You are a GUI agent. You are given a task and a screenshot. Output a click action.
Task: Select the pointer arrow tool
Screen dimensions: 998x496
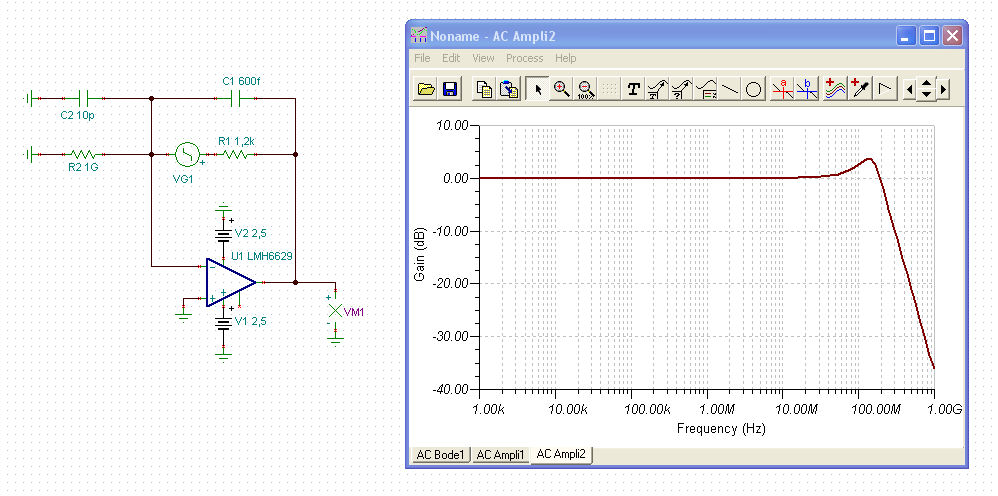pyautogui.click(x=538, y=89)
